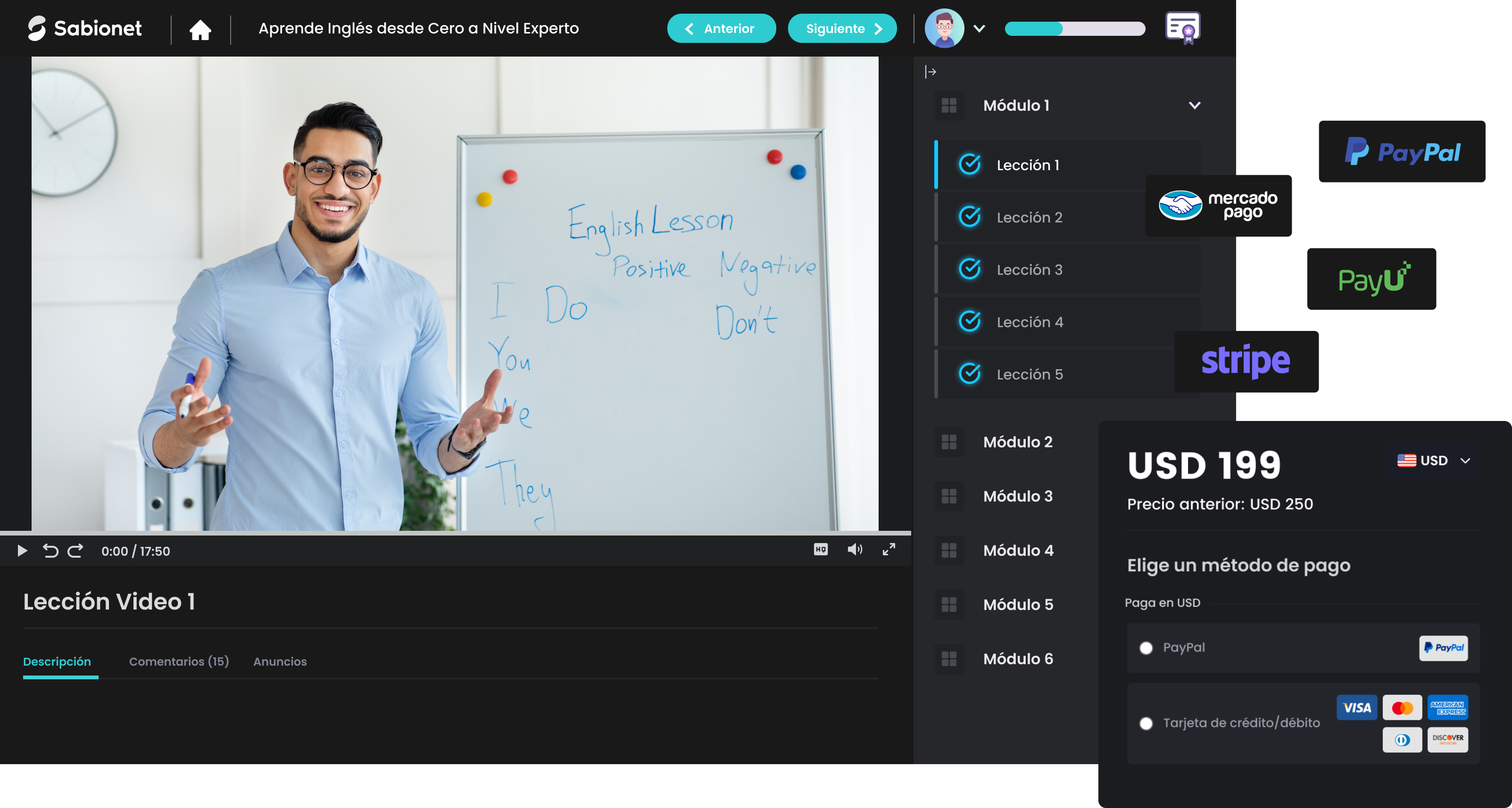This screenshot has width=1512, height=808.
Task: Click the Stripe logo card
Action: [1246, 362]
